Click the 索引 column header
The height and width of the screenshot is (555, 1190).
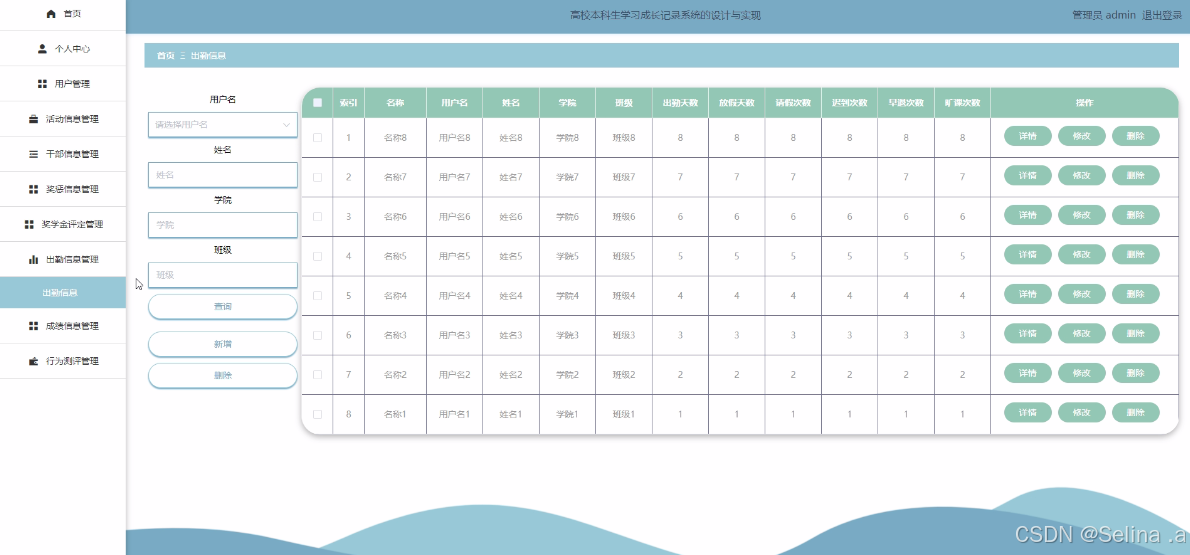[348, 102]
